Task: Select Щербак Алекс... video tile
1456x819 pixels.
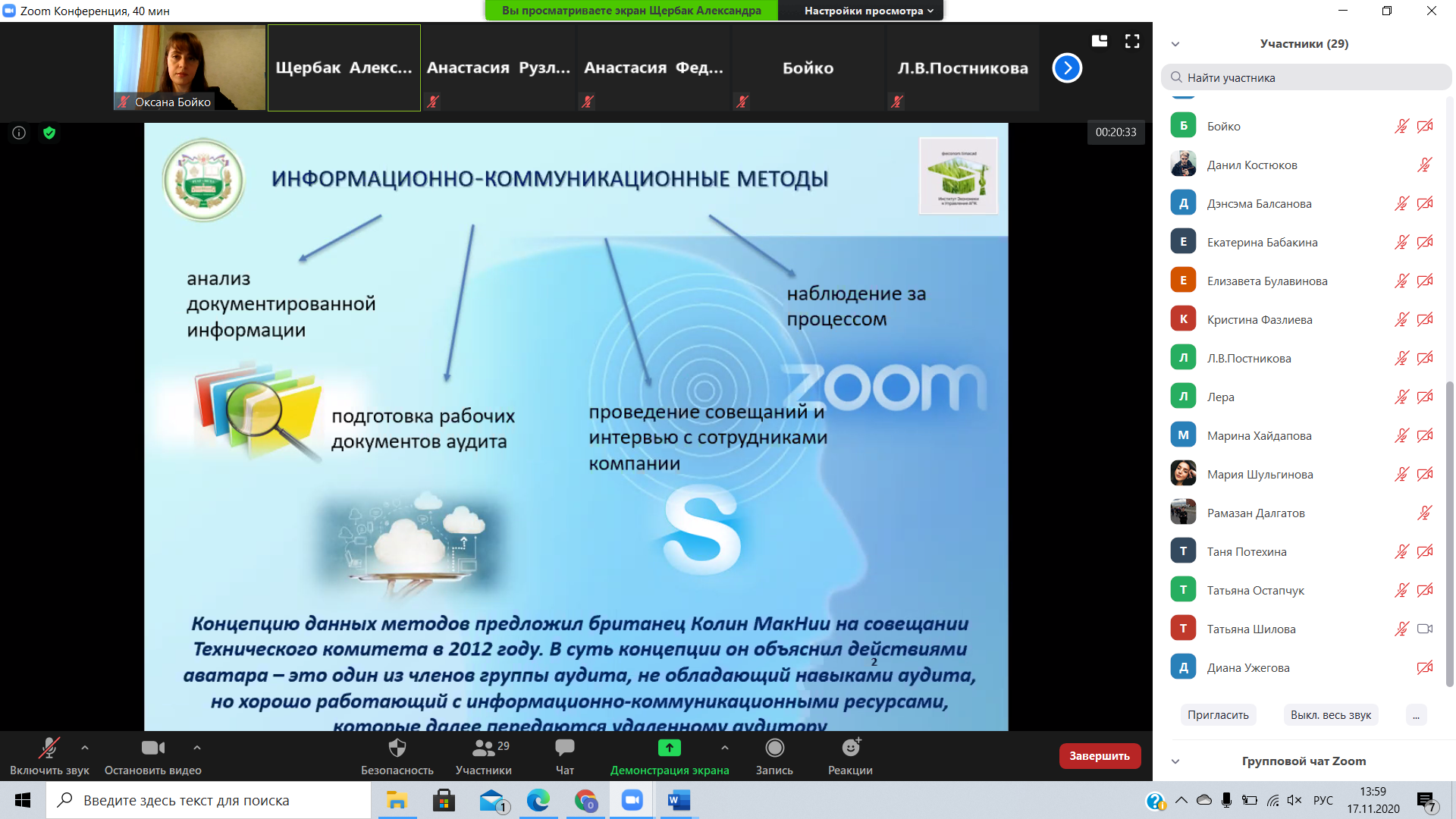Action: 344,68
